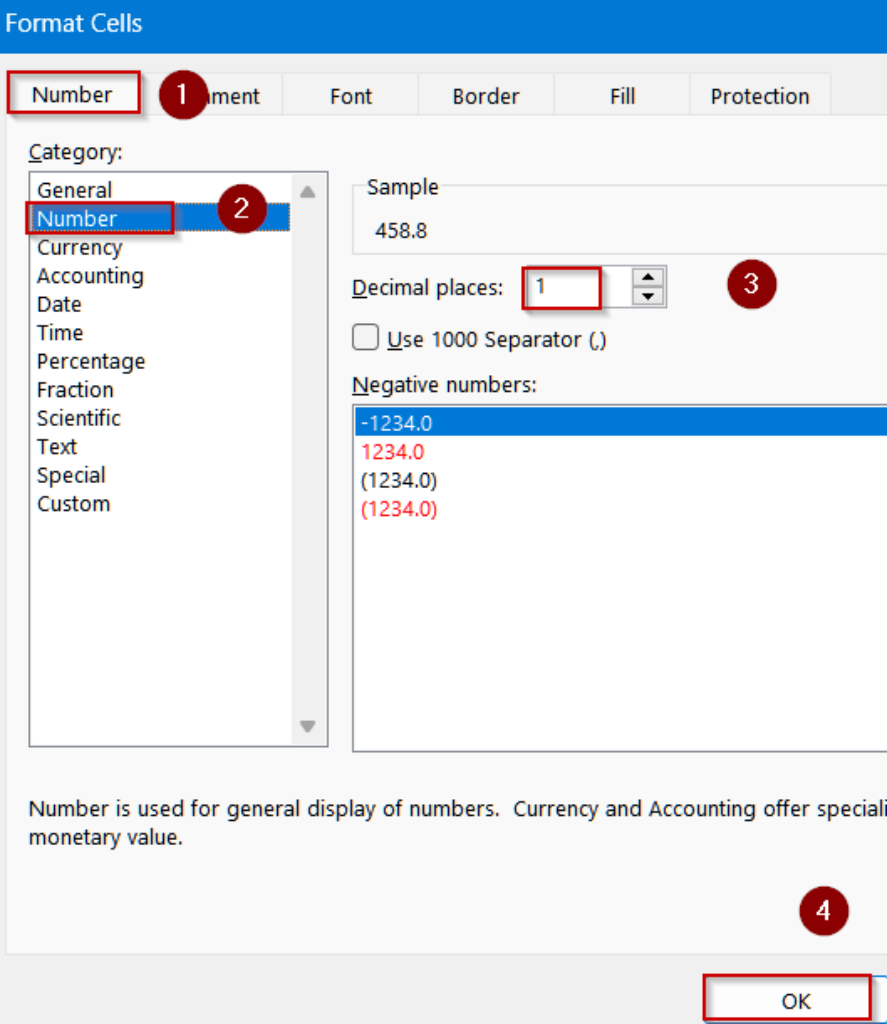Switch to the Border tab
The width and height of the screenshot is (887, 1024).
click(x=485, y=96)
